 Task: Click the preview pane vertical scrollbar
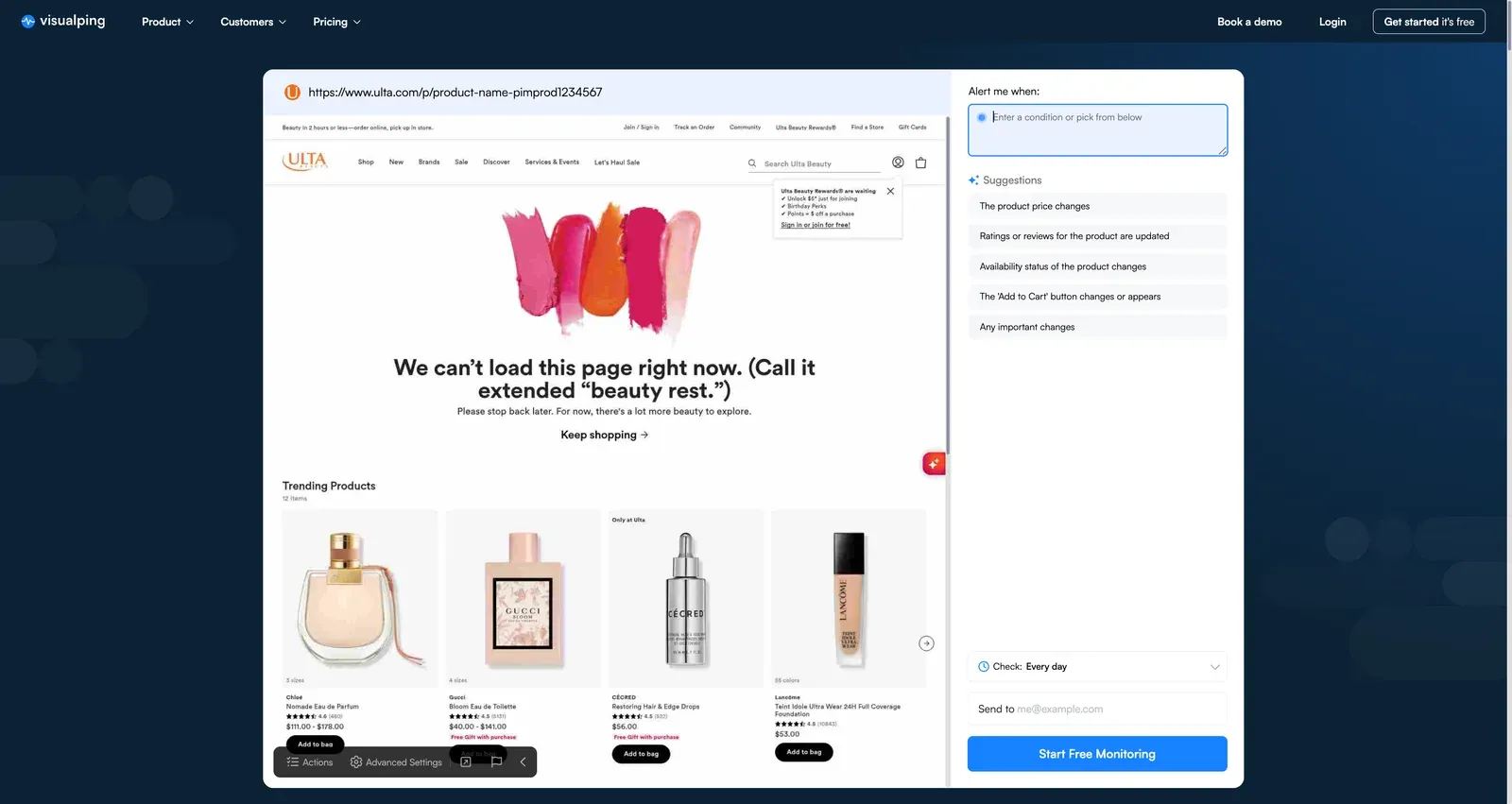(x=947, y=283)
